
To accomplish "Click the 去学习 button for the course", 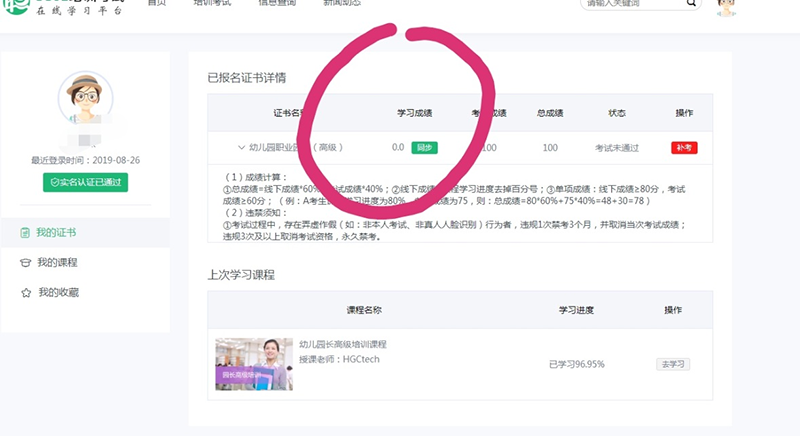I will (673, 364).
